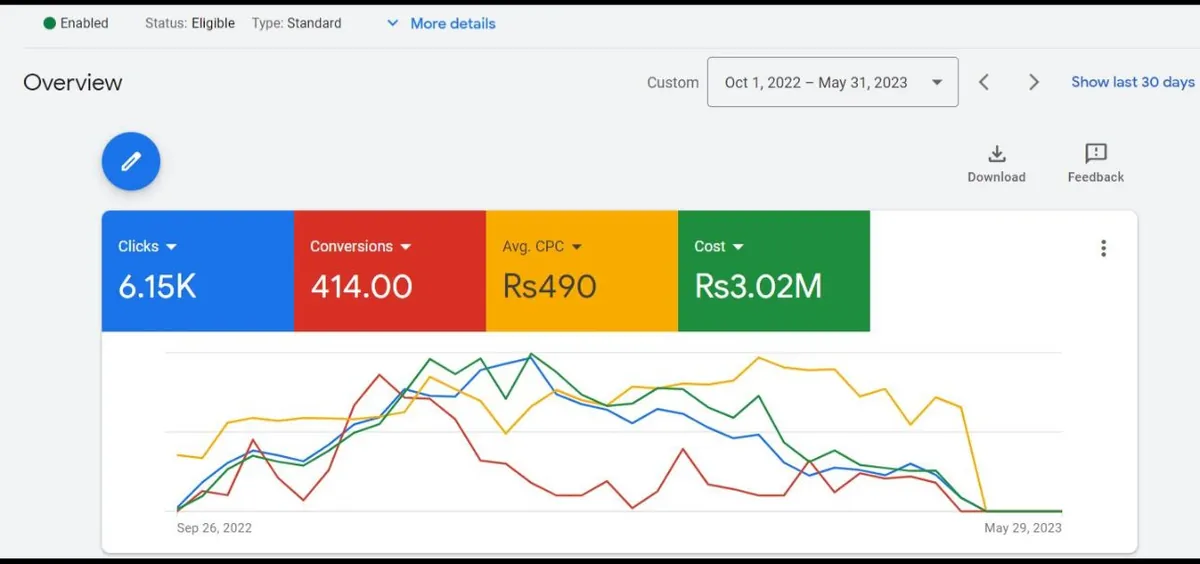This screenshot has height=564, width=1200.
Task: Change the Conversions metric dropdown
Action: (361, 246)
